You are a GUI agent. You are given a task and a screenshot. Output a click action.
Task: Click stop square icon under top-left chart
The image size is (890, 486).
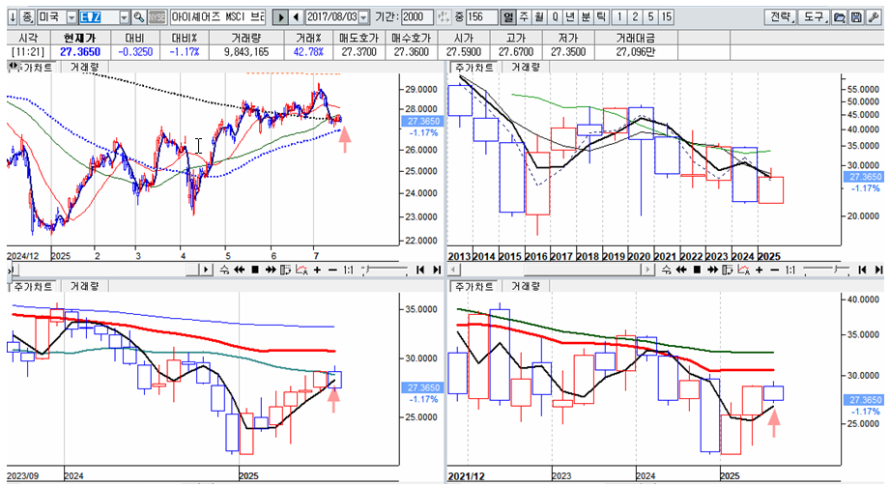click(255, 270)
